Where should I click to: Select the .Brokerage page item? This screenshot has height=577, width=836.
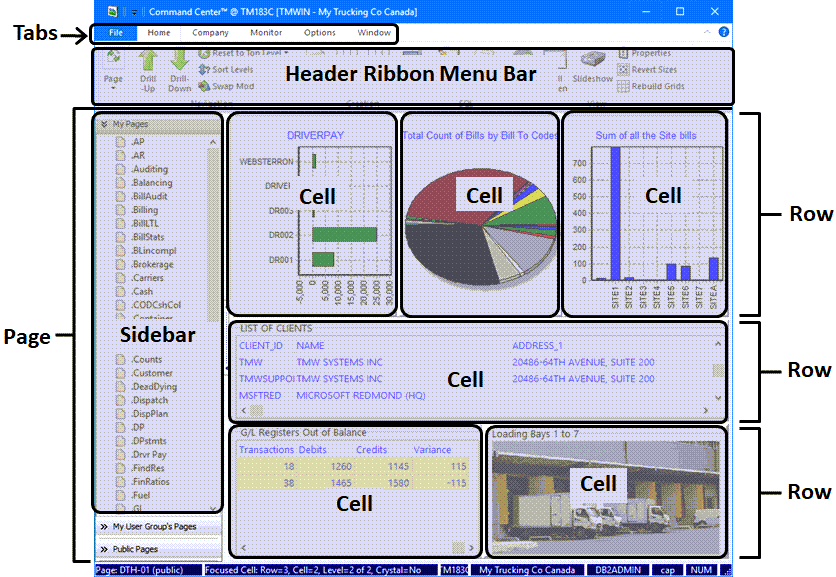152,265
